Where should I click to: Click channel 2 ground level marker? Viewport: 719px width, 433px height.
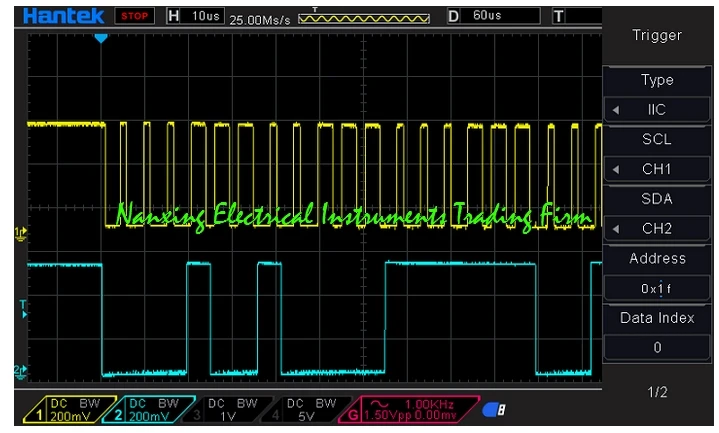21,372
